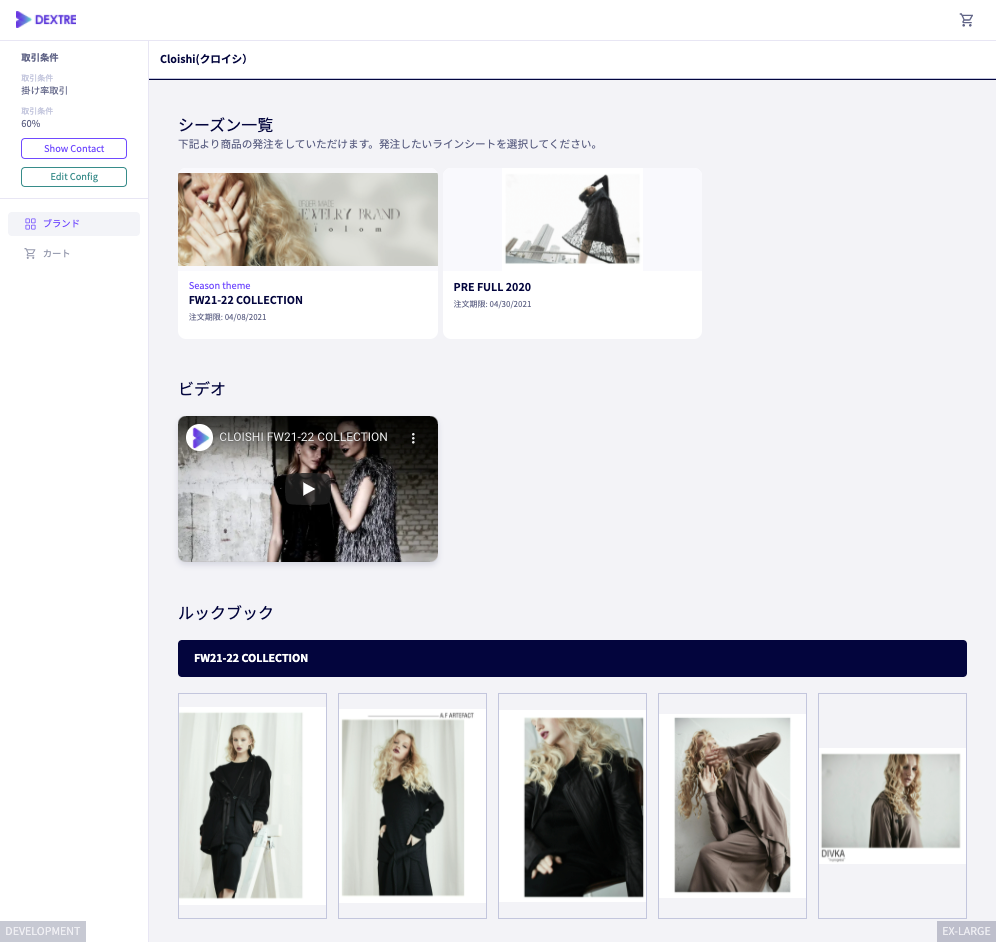Click the DEXTRE logo in the header
This screenshot has width=996, height=942.
(x=46, y=20)
